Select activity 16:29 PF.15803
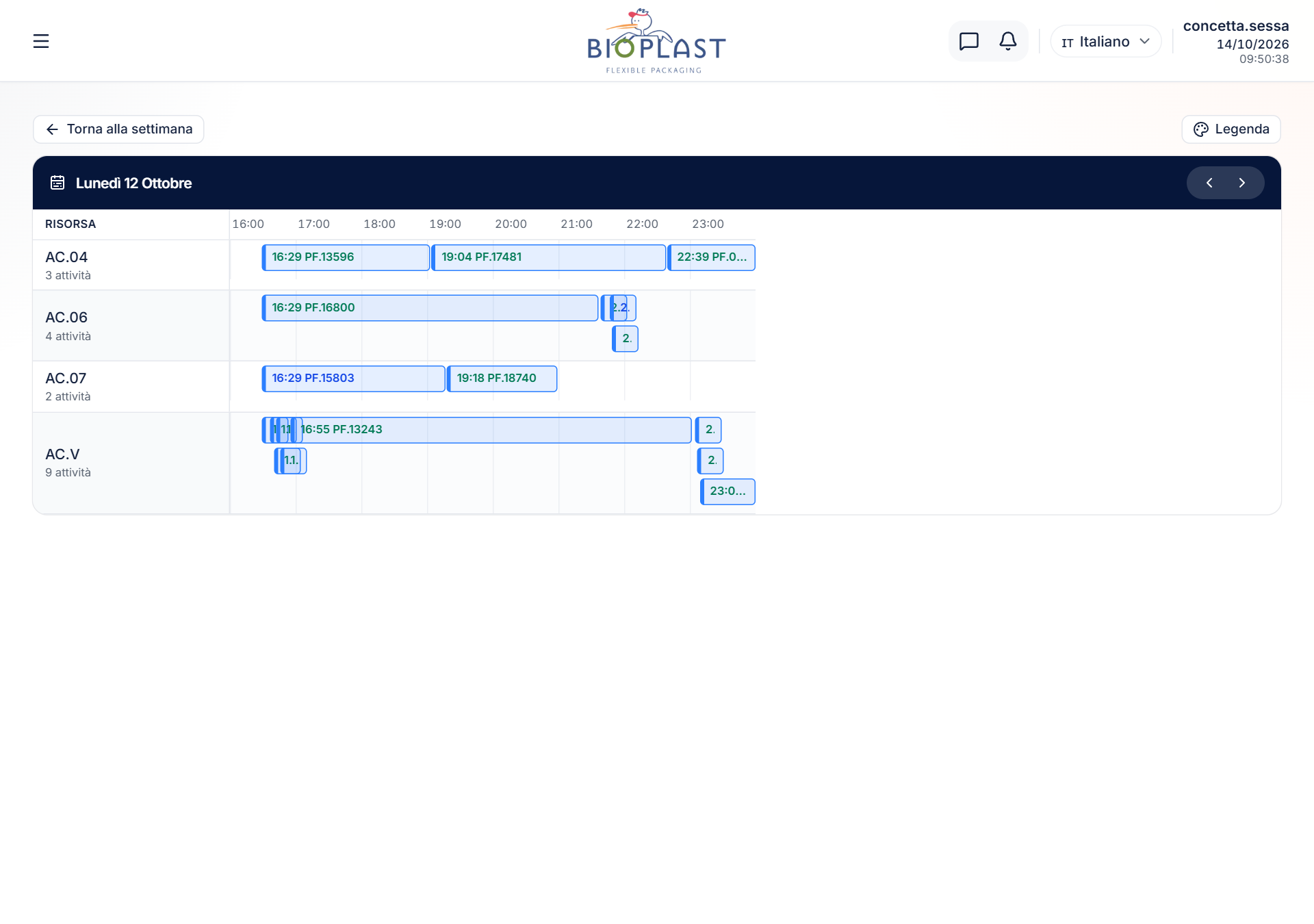 353,378
